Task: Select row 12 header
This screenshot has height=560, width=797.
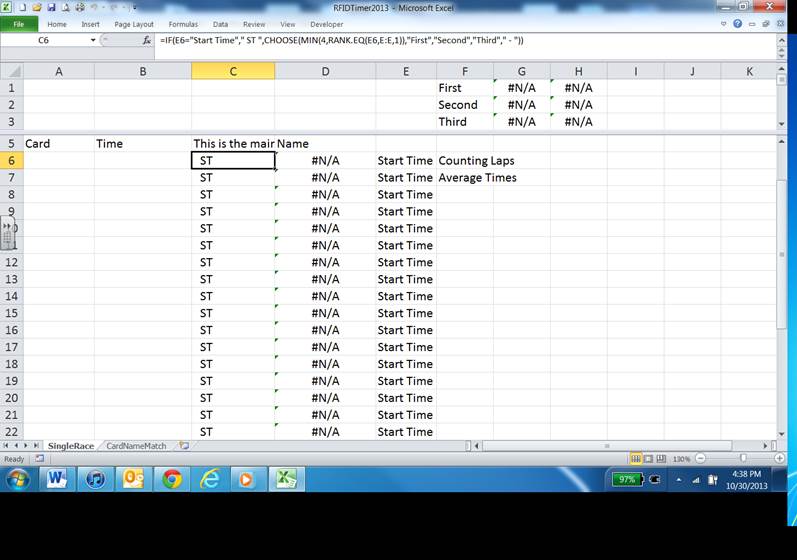Action: coord(11,262)
